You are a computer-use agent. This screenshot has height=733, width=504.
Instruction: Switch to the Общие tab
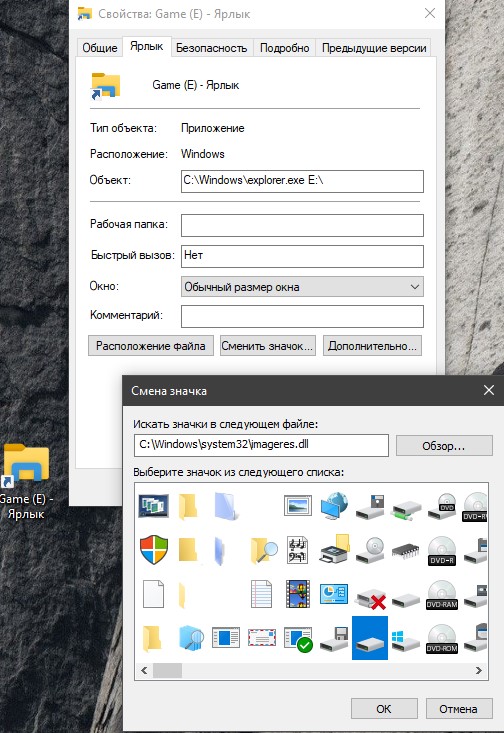[100, 48]
